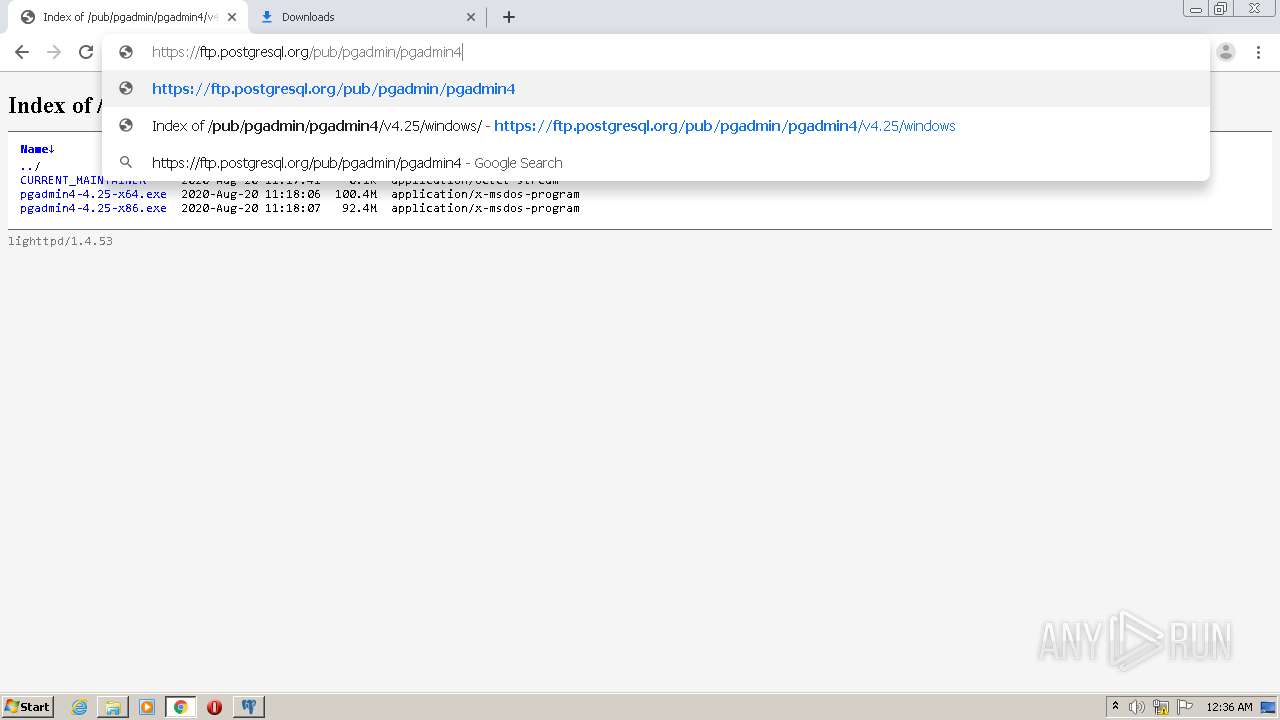Select the first pgadmin4 URL suggestion
Screen dimensions: 1280x720
[x=656, y=89]
